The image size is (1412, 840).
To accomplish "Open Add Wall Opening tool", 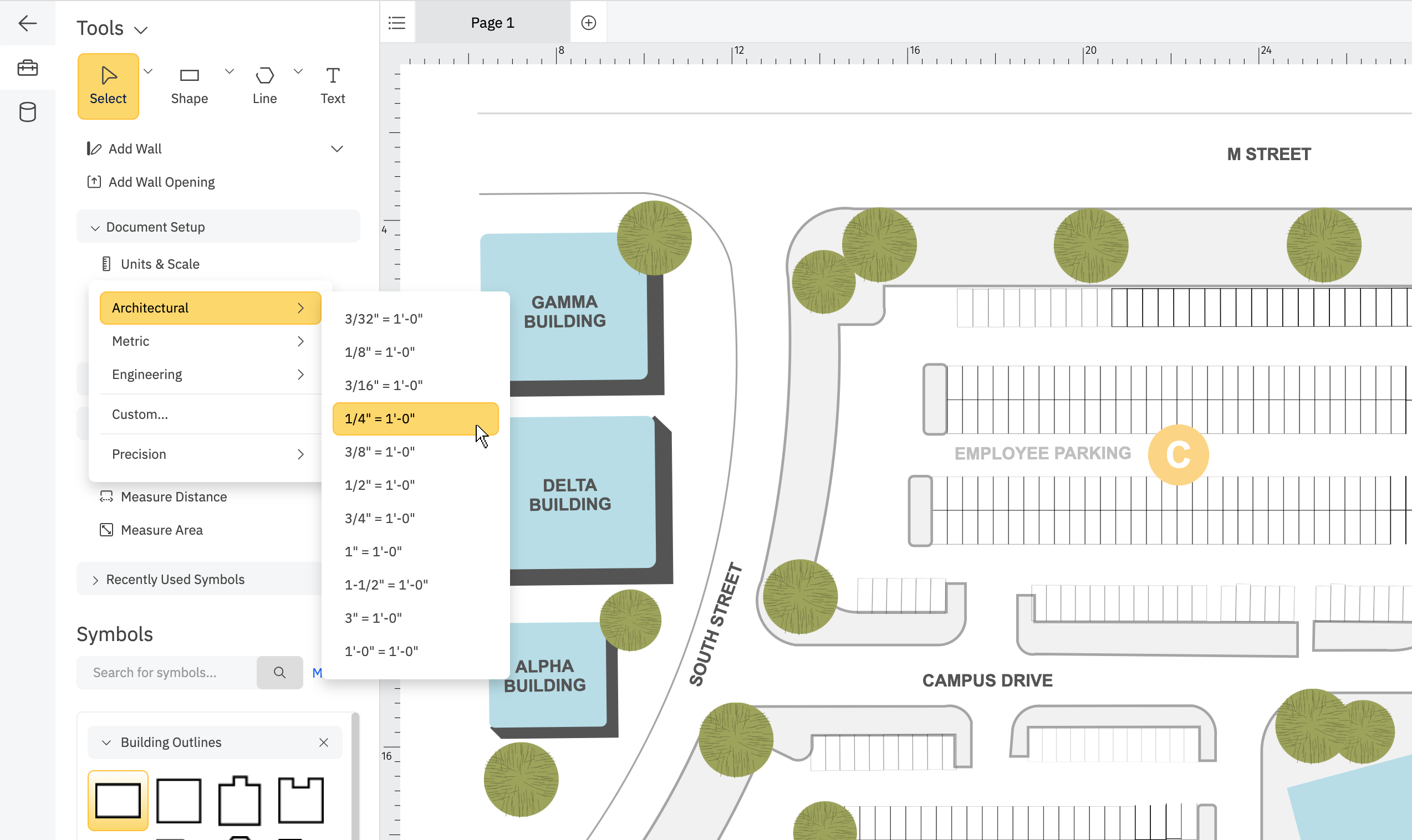I will pos(161,182).
